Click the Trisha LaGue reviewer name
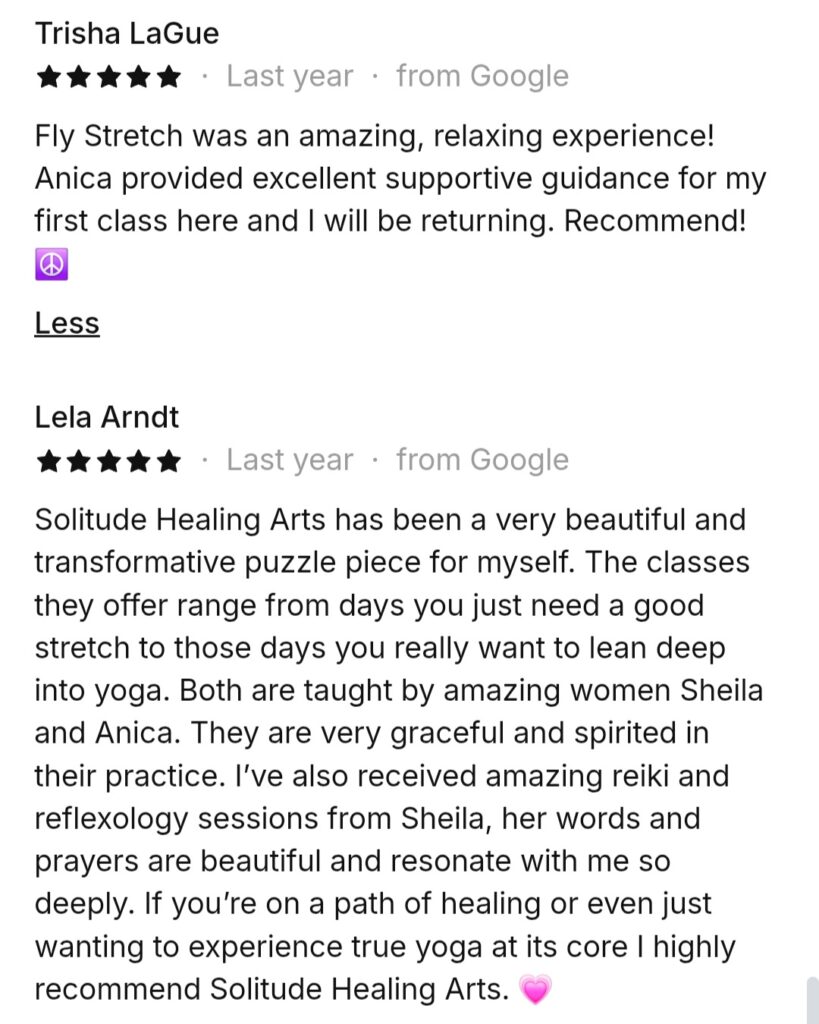 tap(127, 33)
